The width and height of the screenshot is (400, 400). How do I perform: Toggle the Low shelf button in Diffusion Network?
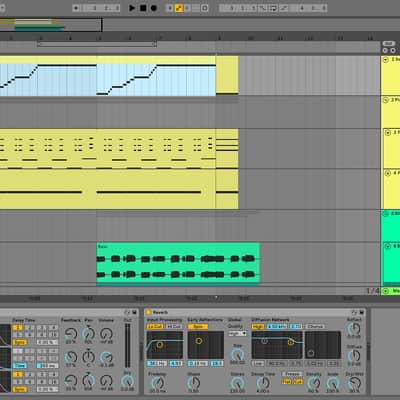tap(258, 363)
